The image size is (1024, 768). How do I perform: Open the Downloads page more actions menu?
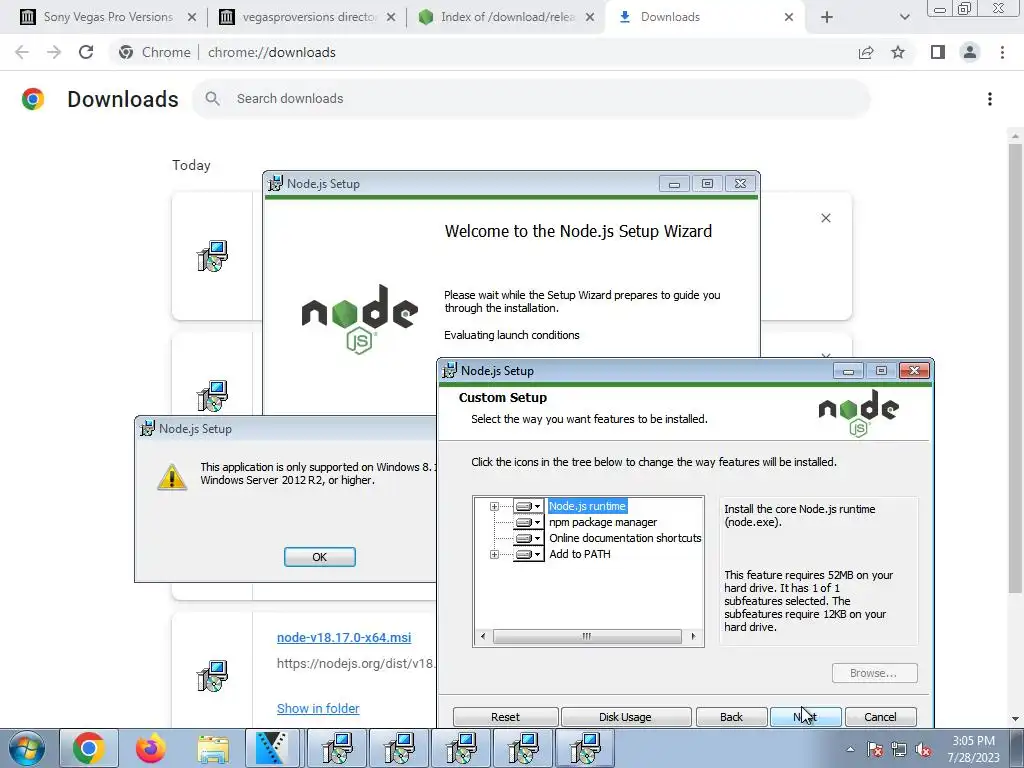pos(990,99)
